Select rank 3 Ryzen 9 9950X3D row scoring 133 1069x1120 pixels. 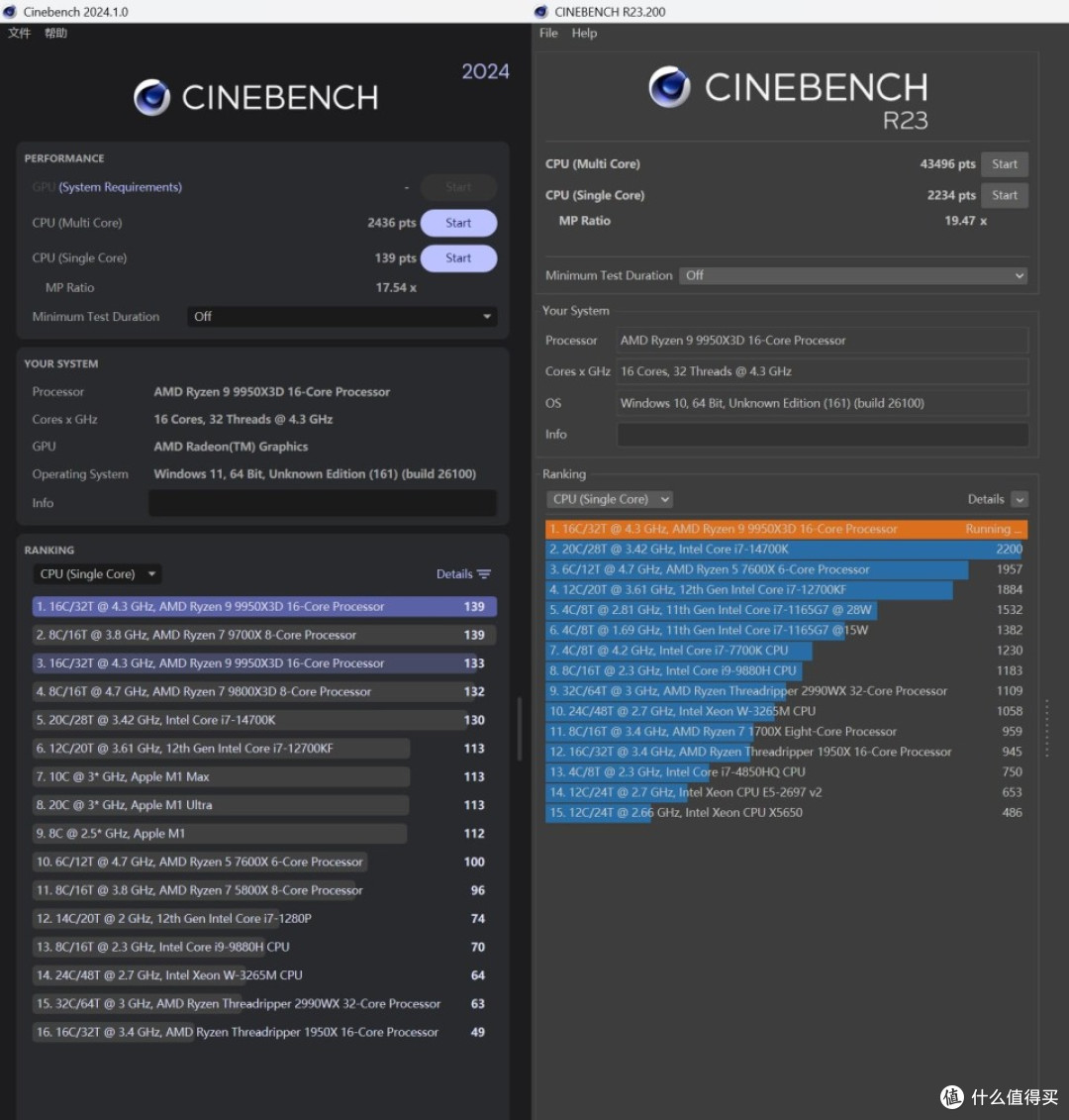264,662
